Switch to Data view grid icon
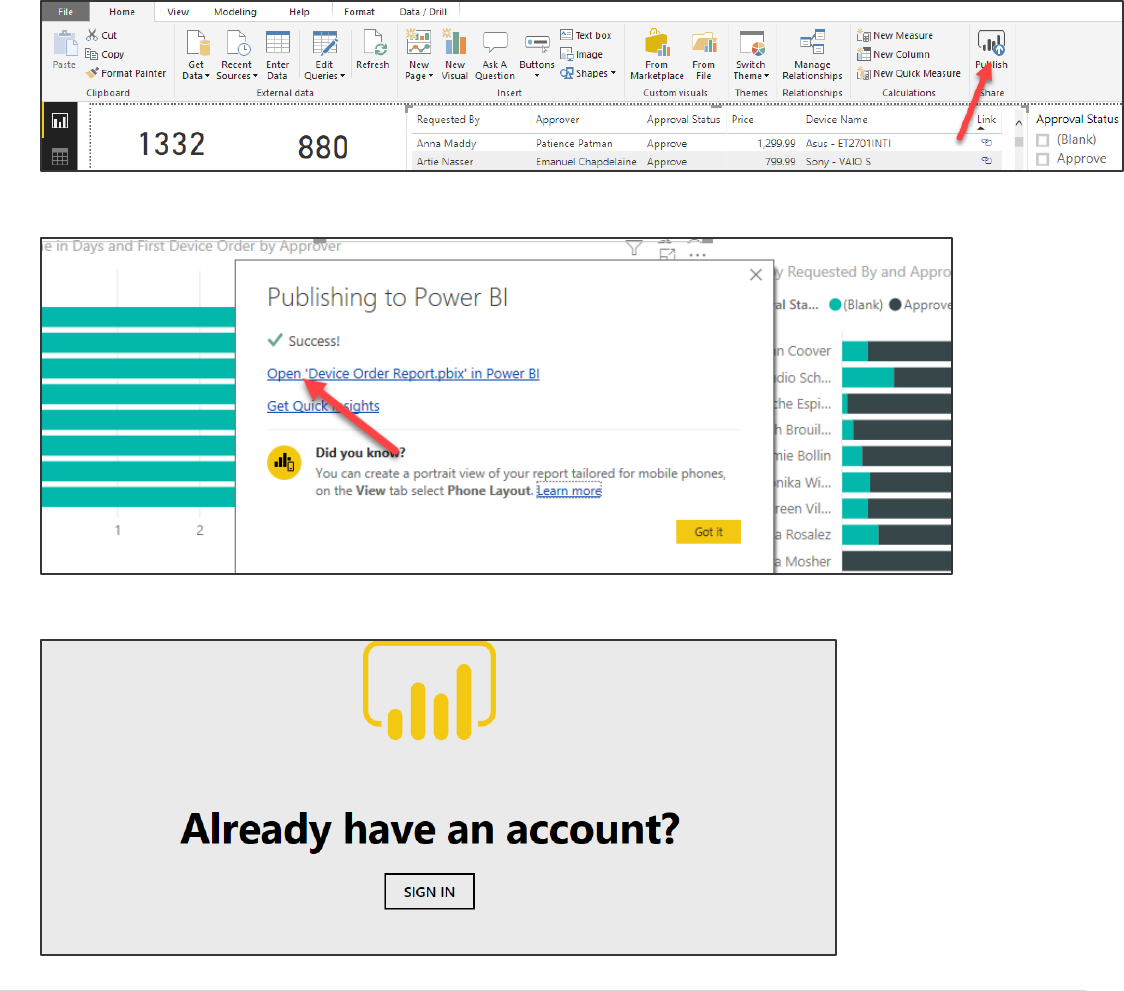This screenshot has height=991, width=1124. coord(59,156)
